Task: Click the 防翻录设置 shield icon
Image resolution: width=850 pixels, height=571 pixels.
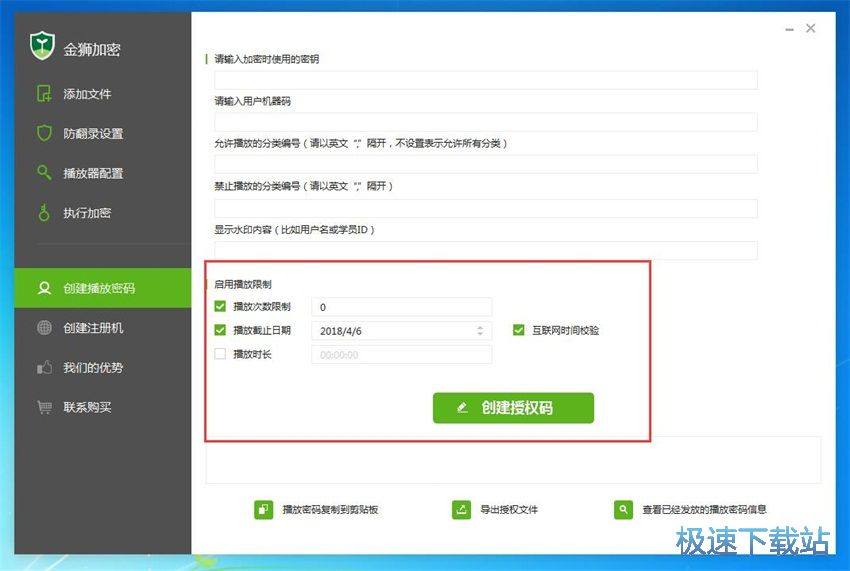Action: pyautogui.click(x=44, y=133)
